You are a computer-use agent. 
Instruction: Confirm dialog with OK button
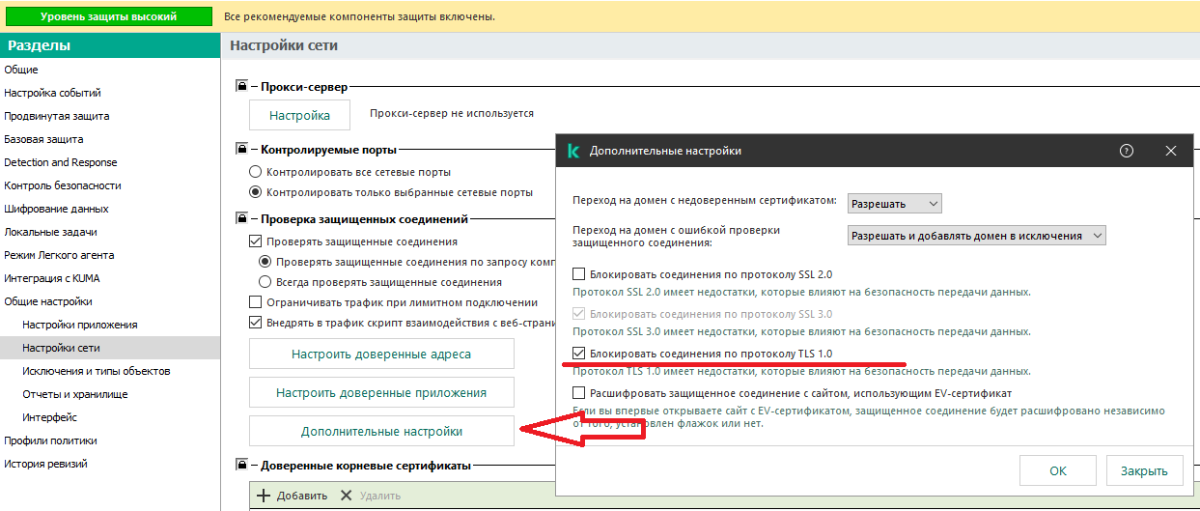click(1058, 471)
